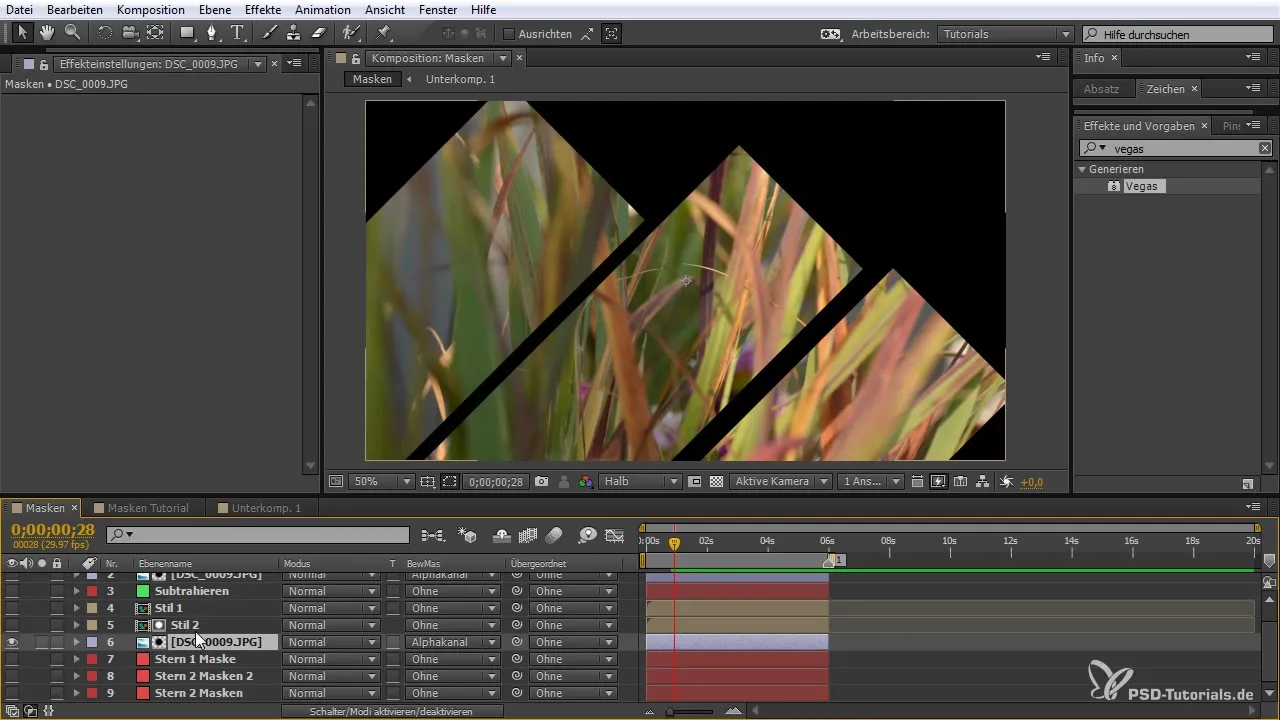Select the Roto Brush tool
Viewport: 1280px width, 720px height.
(351, 33)
